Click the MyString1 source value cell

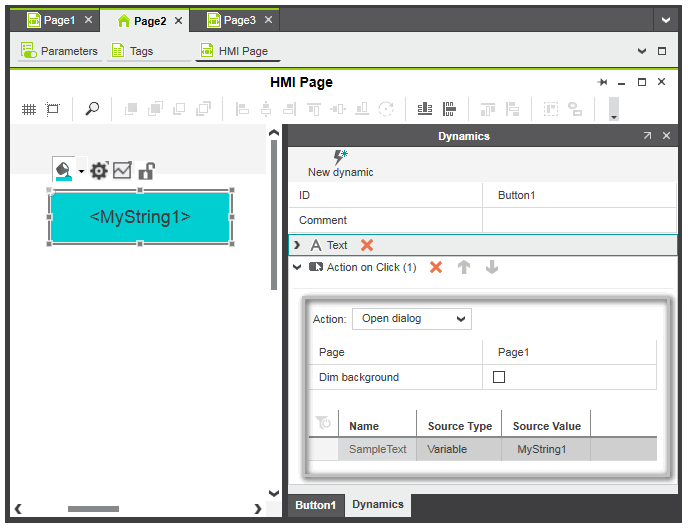point(541,449)
